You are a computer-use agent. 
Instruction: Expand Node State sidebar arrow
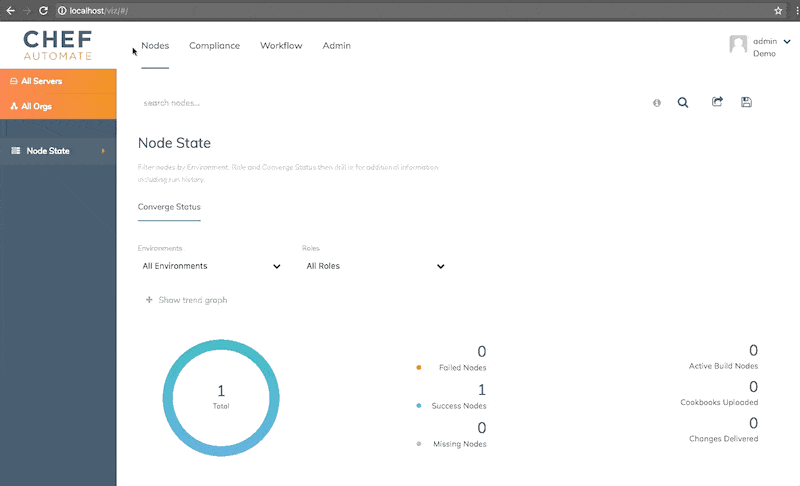click(103, 151)
